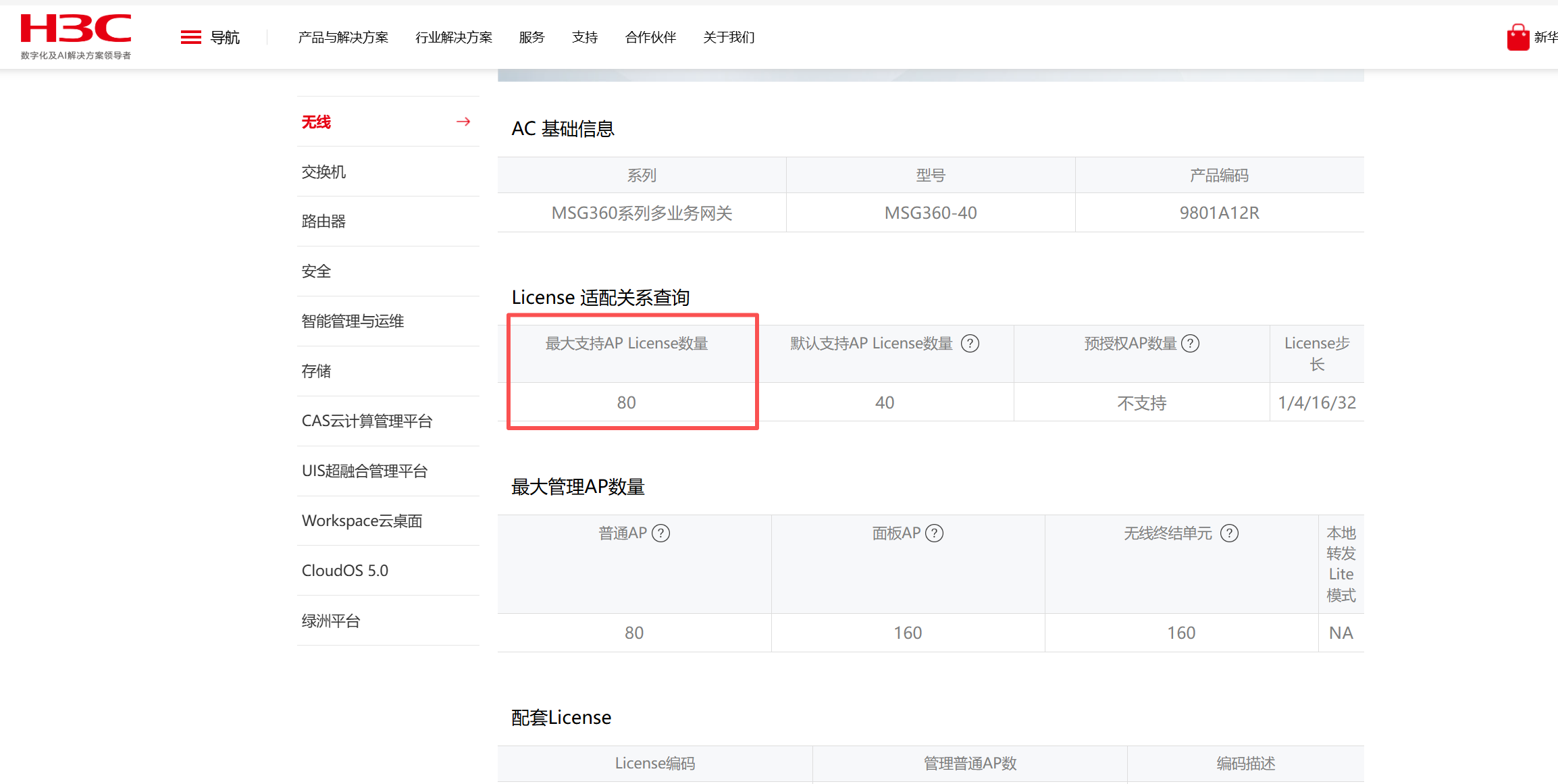The image size is (1558, 784).
Task: Click help icon next to 默认支持AP License数量
Action: tap(970, 344)
